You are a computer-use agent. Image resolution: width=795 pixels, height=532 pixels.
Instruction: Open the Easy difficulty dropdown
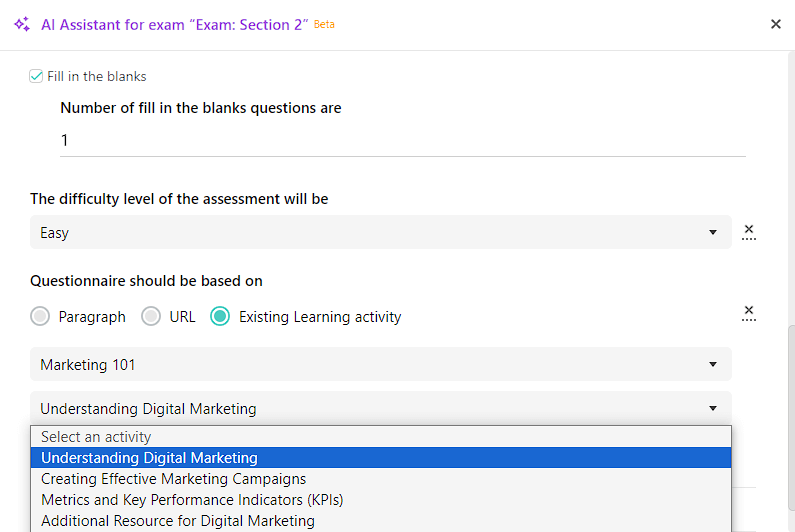pyautogui.click(x=381, y=232)
